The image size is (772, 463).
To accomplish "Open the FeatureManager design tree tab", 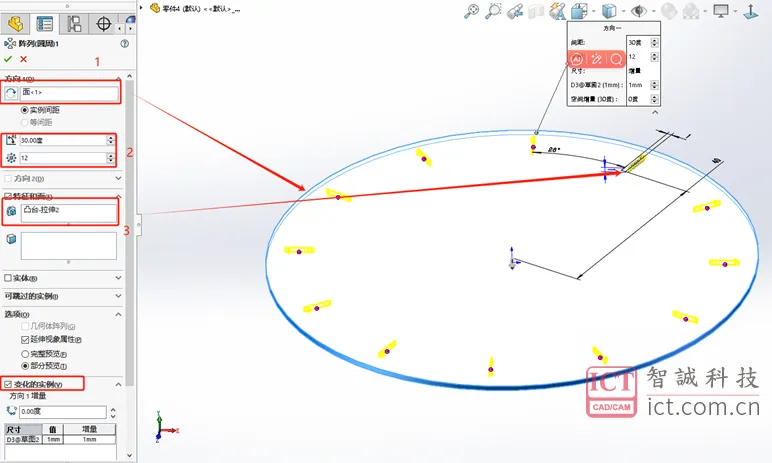I will [x=15, y=24].
